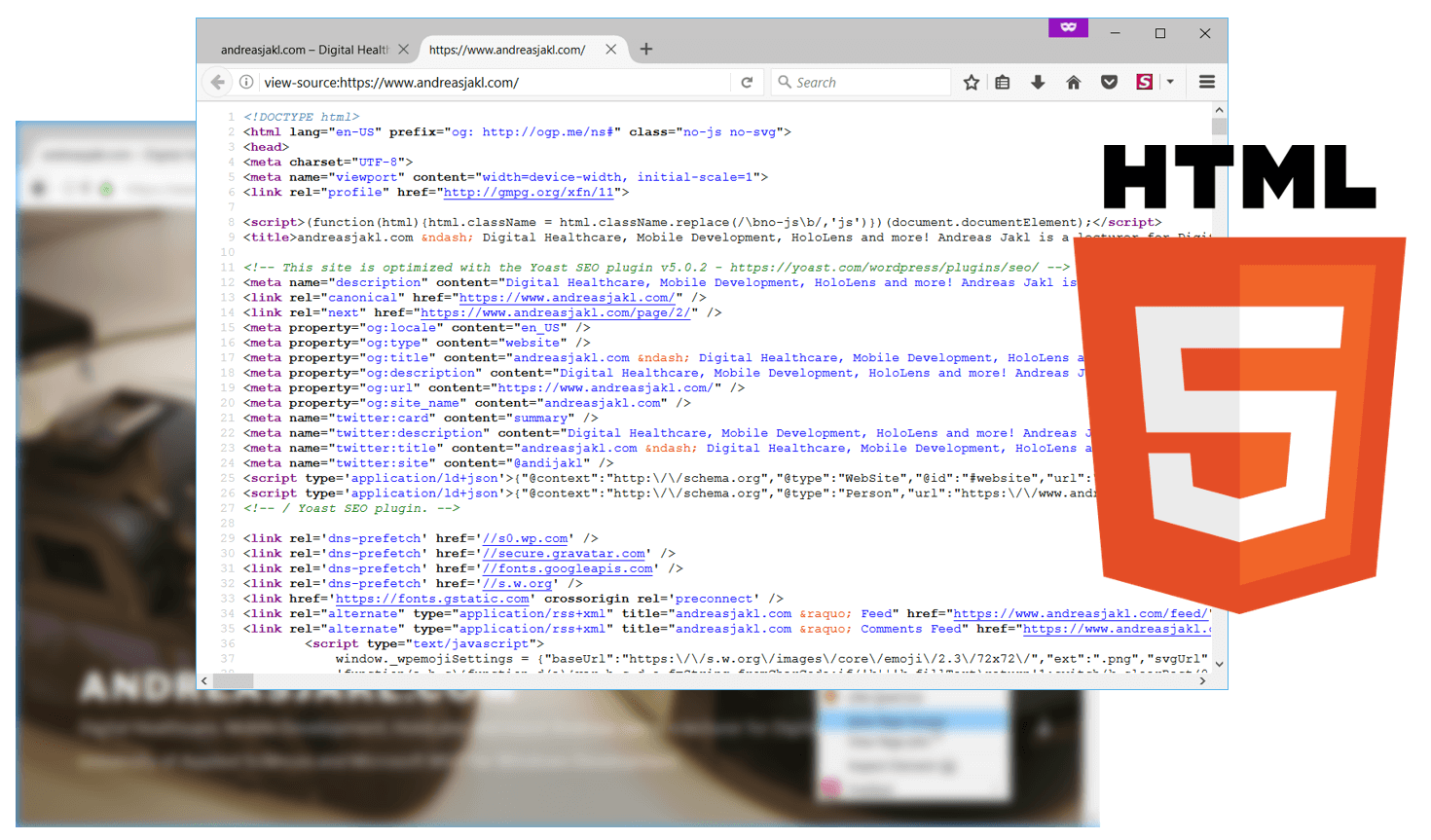Click "preconnect" rel value on line 33
The image size is (1431, 840).
click(x=714, y=599)
